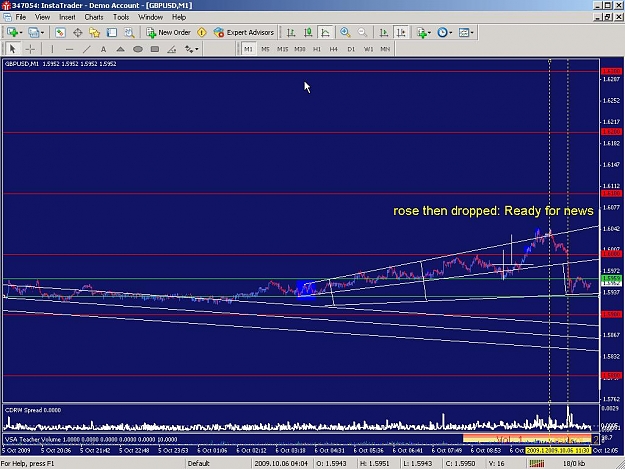625x469 pixels.
Task: Toggle the Terminal panel icon
Action: click(112, 32)
